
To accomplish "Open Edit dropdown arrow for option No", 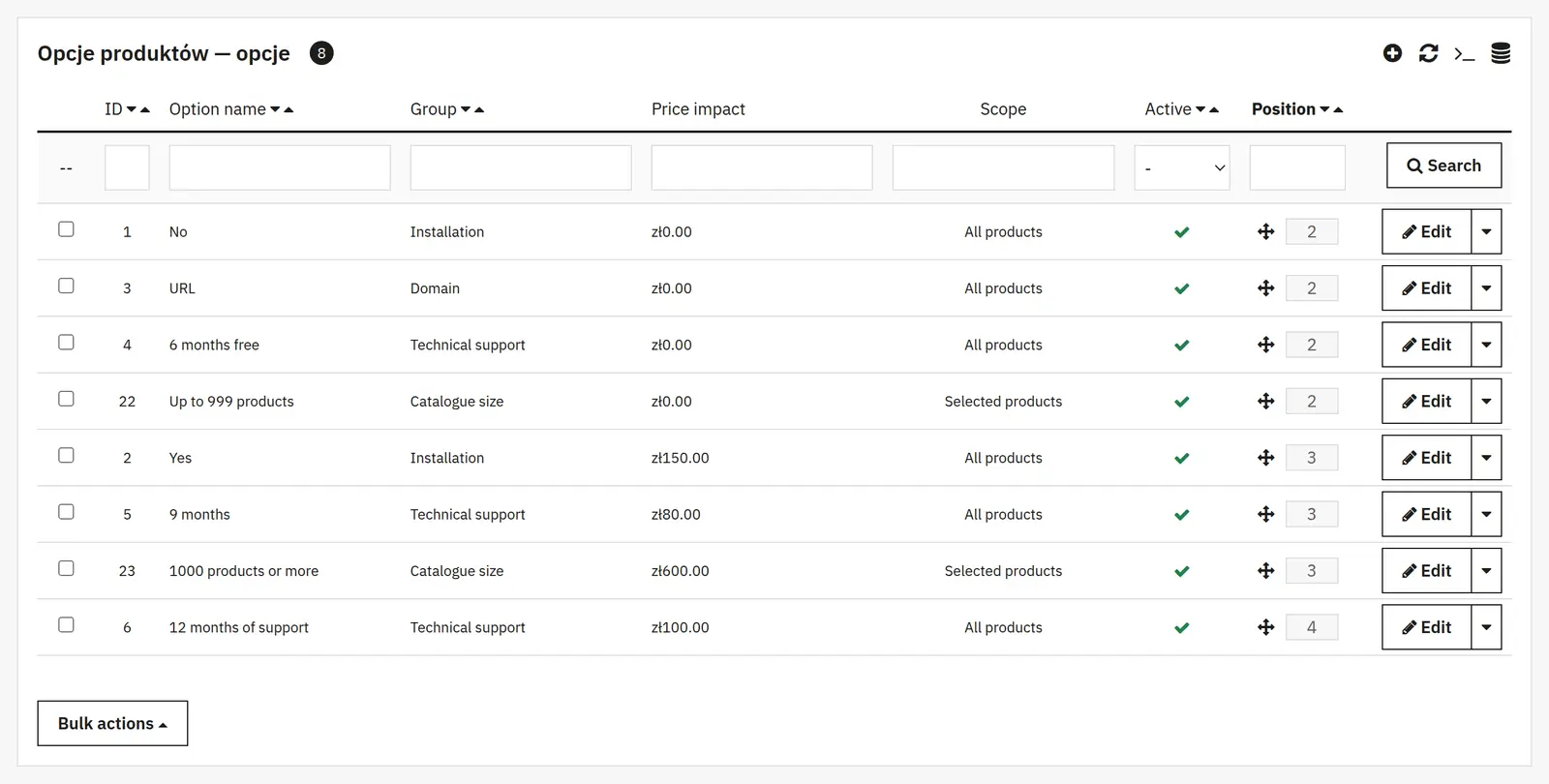I will point(1486,232).
